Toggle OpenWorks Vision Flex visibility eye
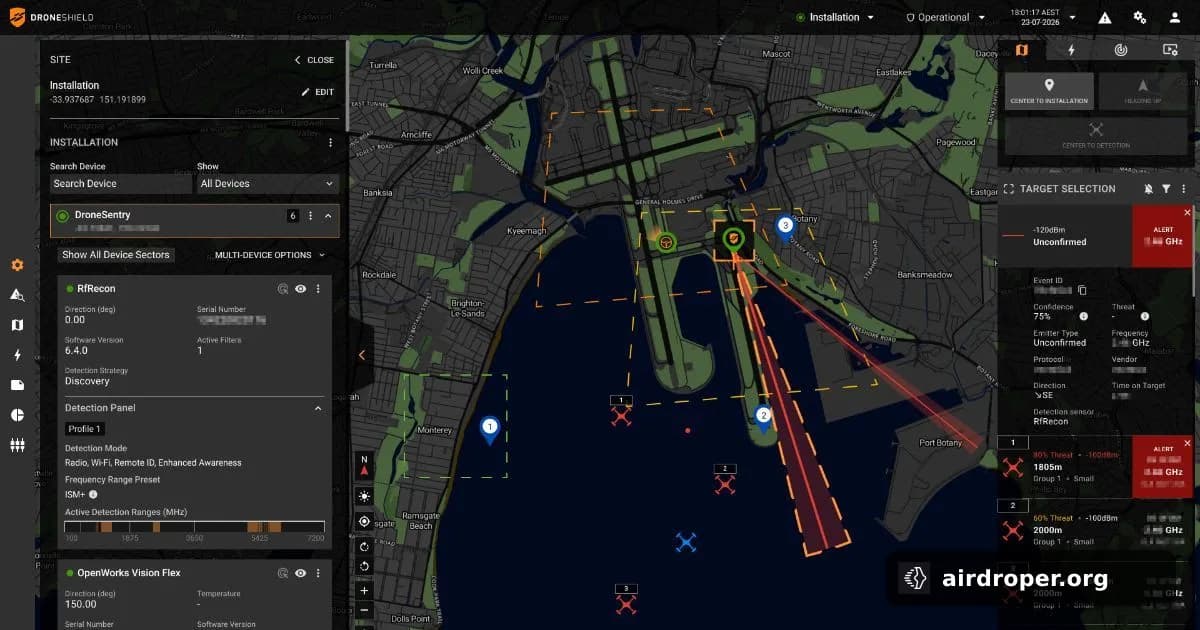 pyautogui.click(x=300, y=573)
